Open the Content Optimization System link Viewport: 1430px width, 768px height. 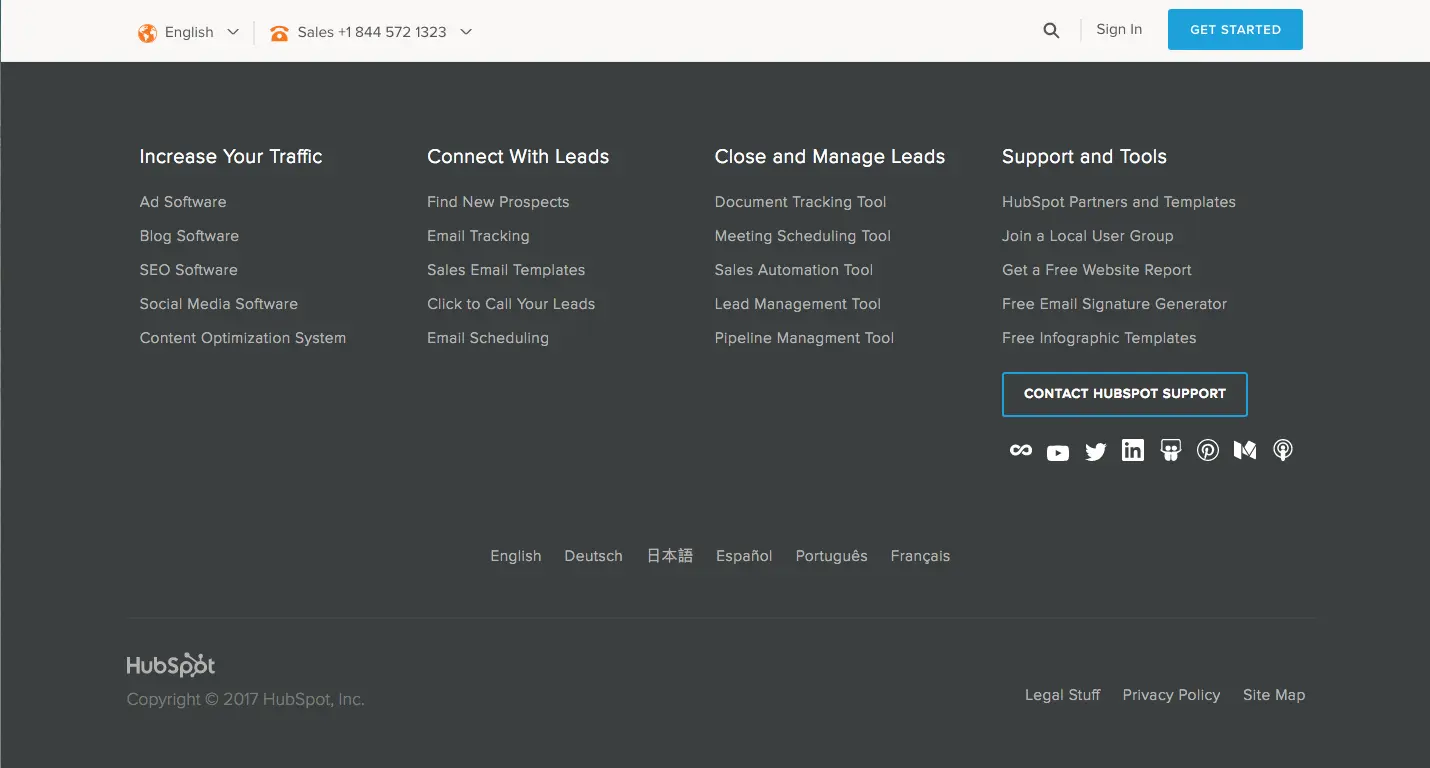(243, 338)
